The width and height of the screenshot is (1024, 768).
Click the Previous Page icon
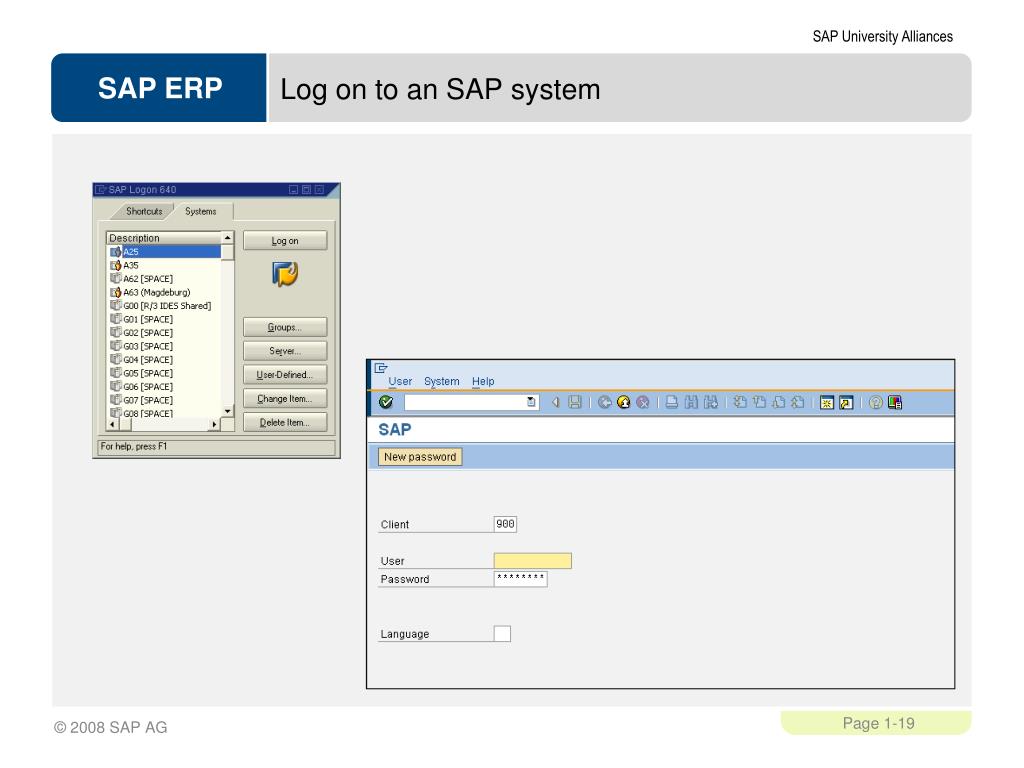coord(759,402)
